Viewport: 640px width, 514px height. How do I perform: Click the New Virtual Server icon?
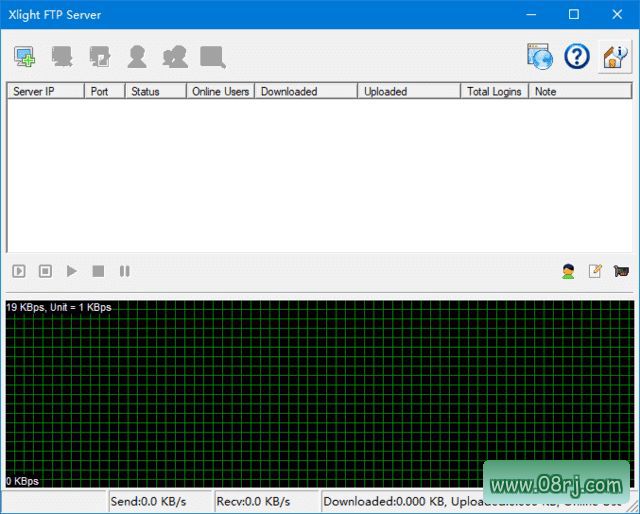click(x=24, y=56)
